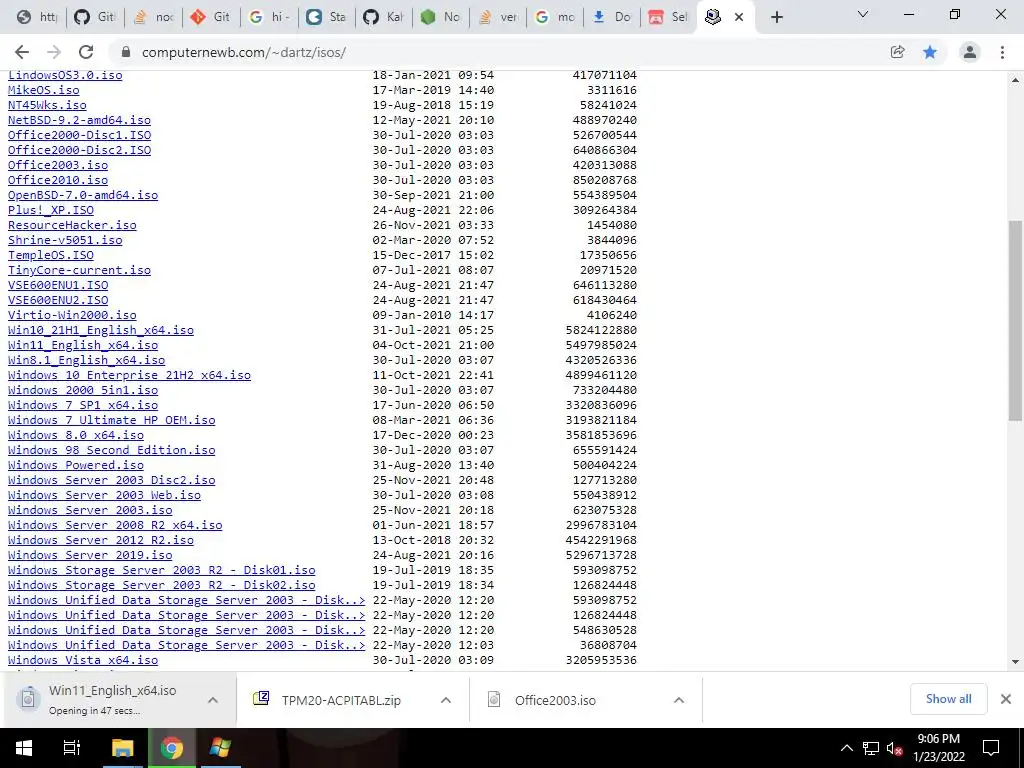Open the notification center icon
The image size is (1024, 768).
click(x=991, y=748)
